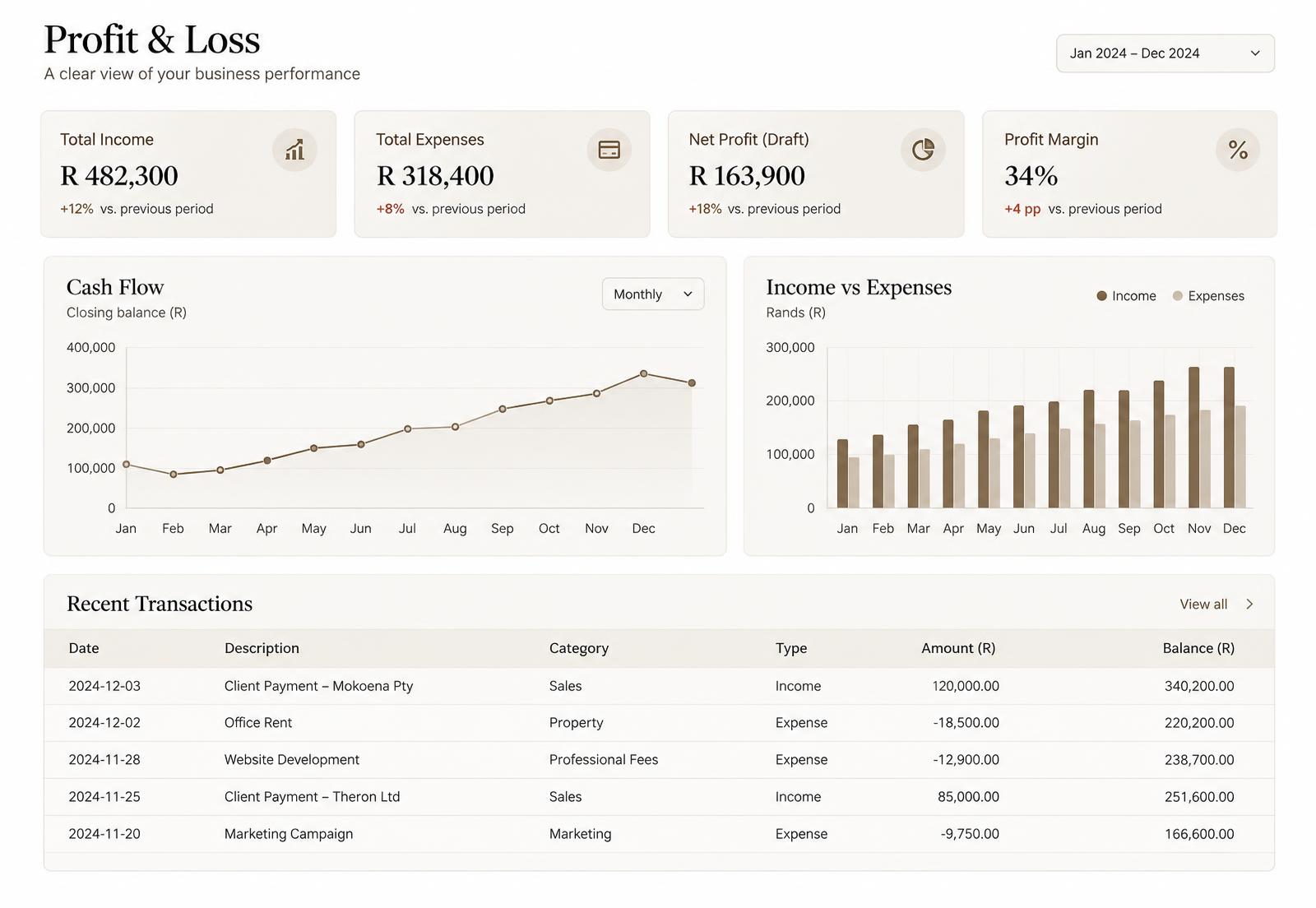Open the Marketing Campaign transaction
This screenshot has height=908, width=1316.
(289, 834)
